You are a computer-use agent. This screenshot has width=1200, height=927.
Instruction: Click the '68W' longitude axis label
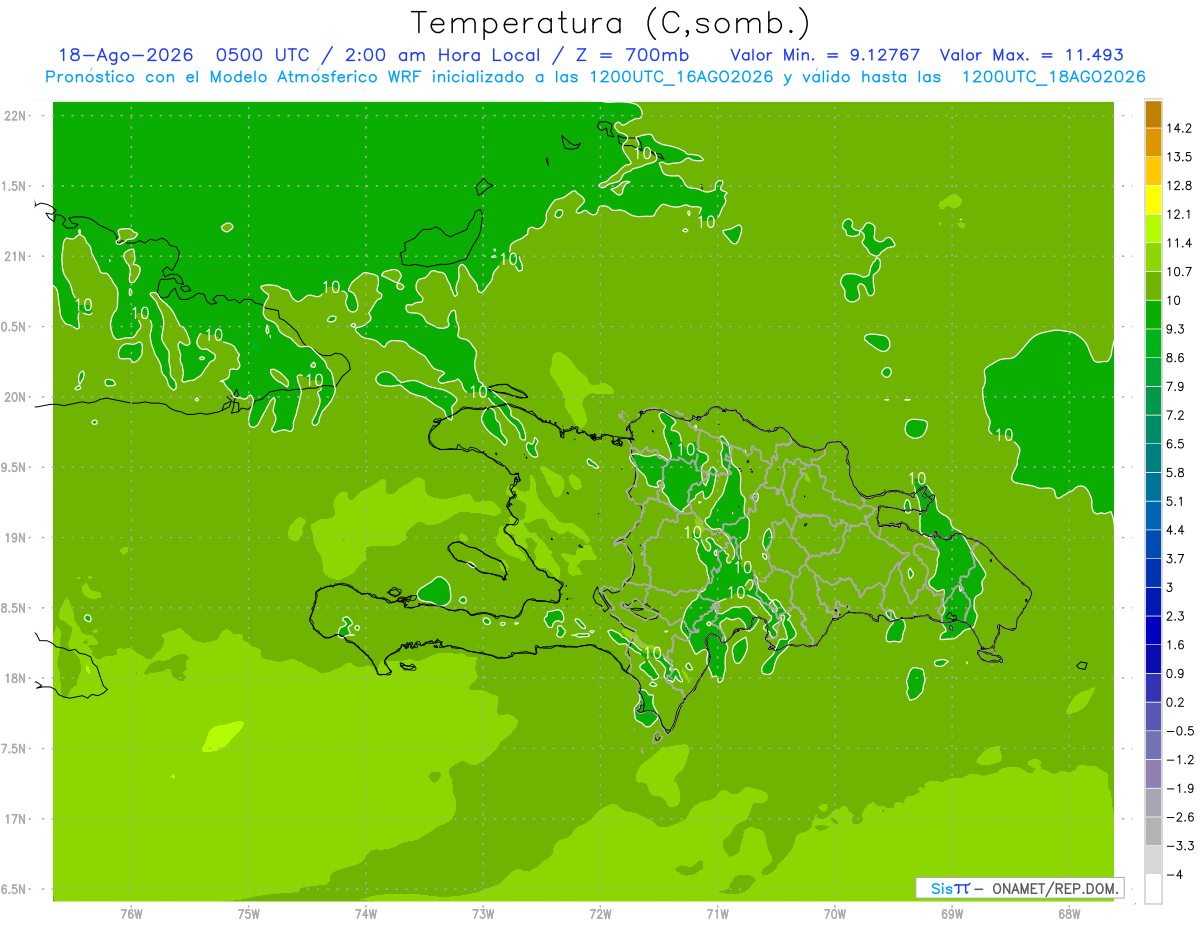click(x=1069, y=914)
